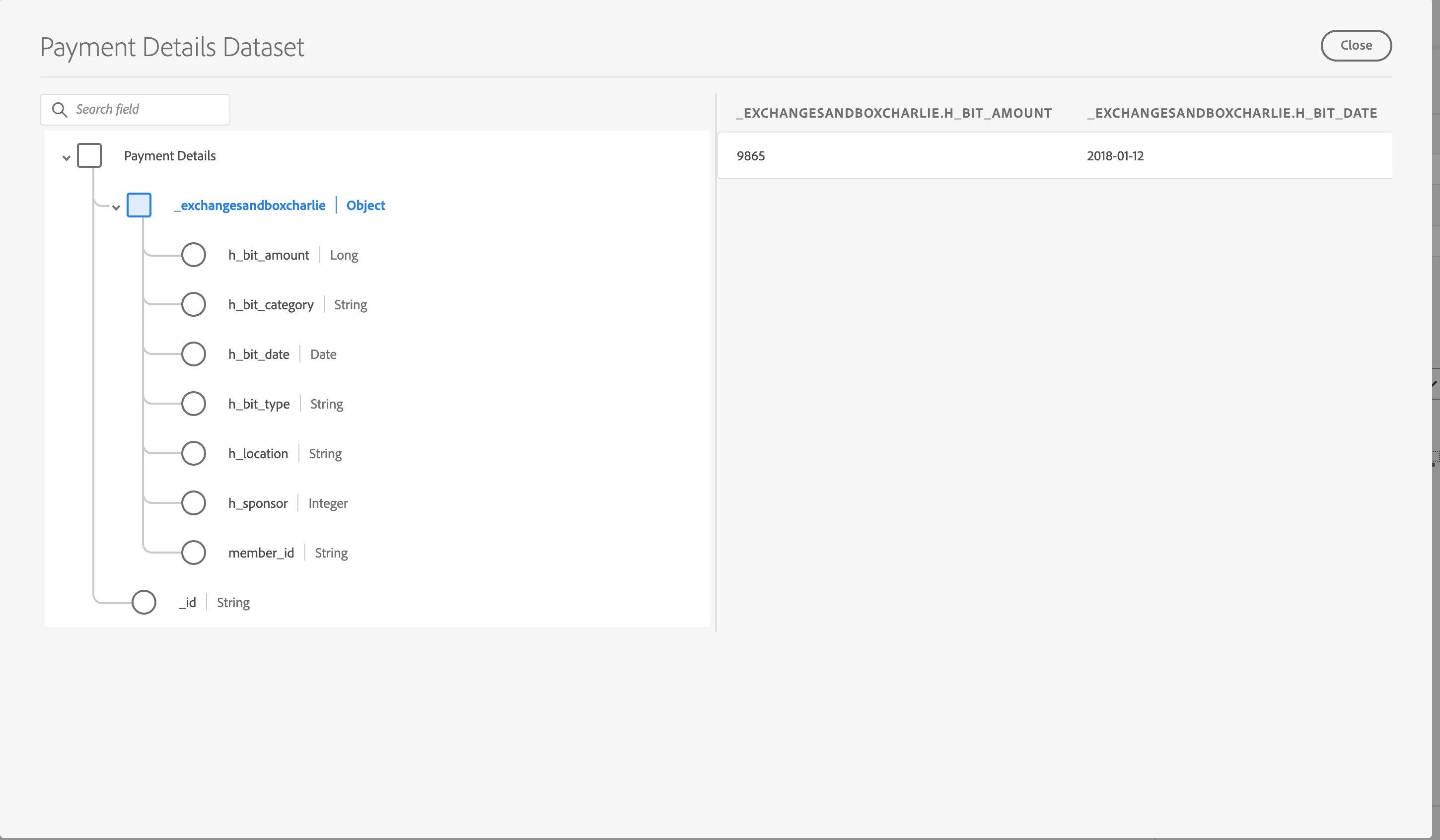The width and height of the screenshot is (1440, 840).
Task: Close the Payment Details Dataset dialog
Action: (x=1356, y=46)
